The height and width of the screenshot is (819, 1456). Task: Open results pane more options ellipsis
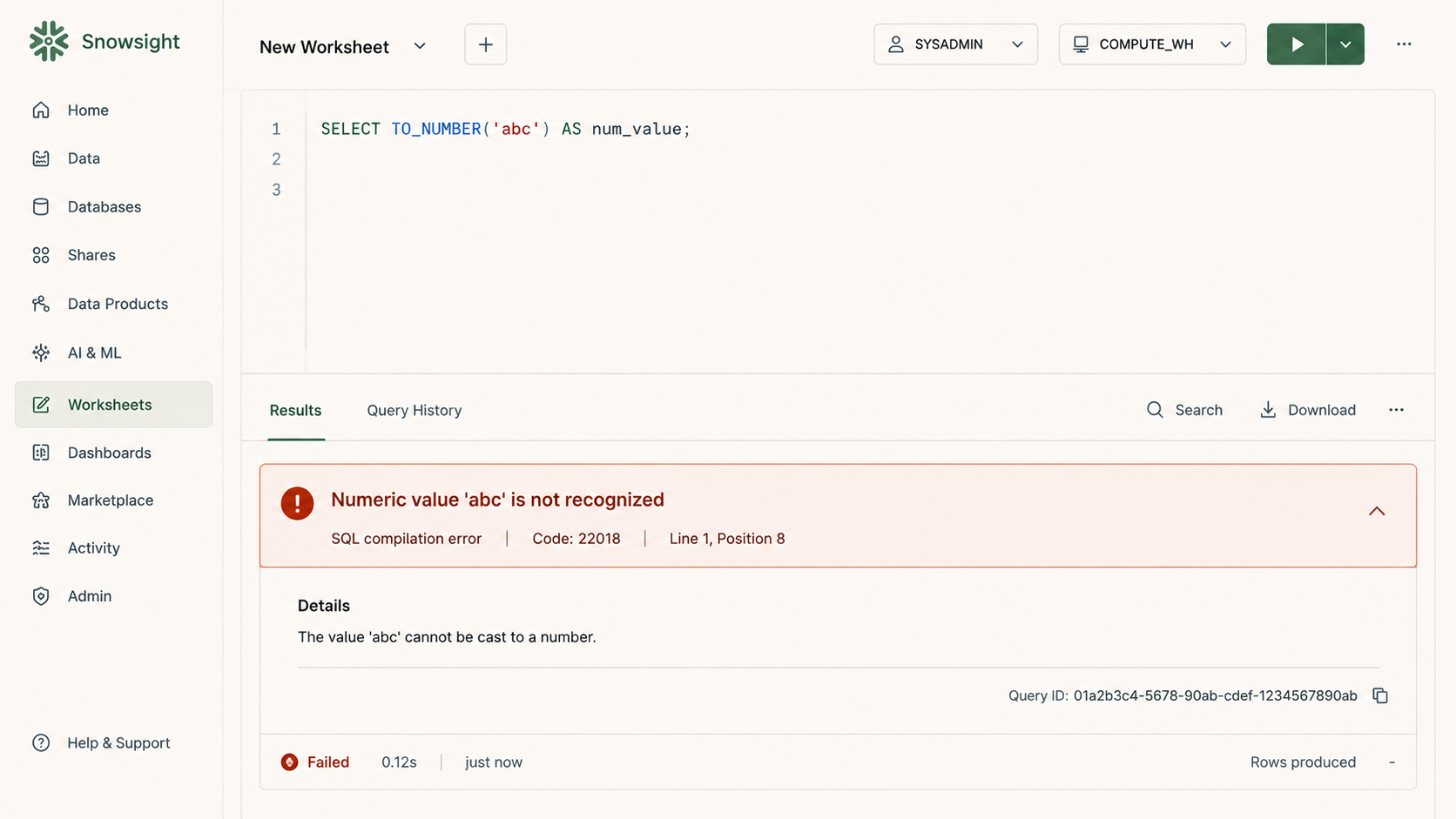pyautogui.click(x=1397, y=410)
